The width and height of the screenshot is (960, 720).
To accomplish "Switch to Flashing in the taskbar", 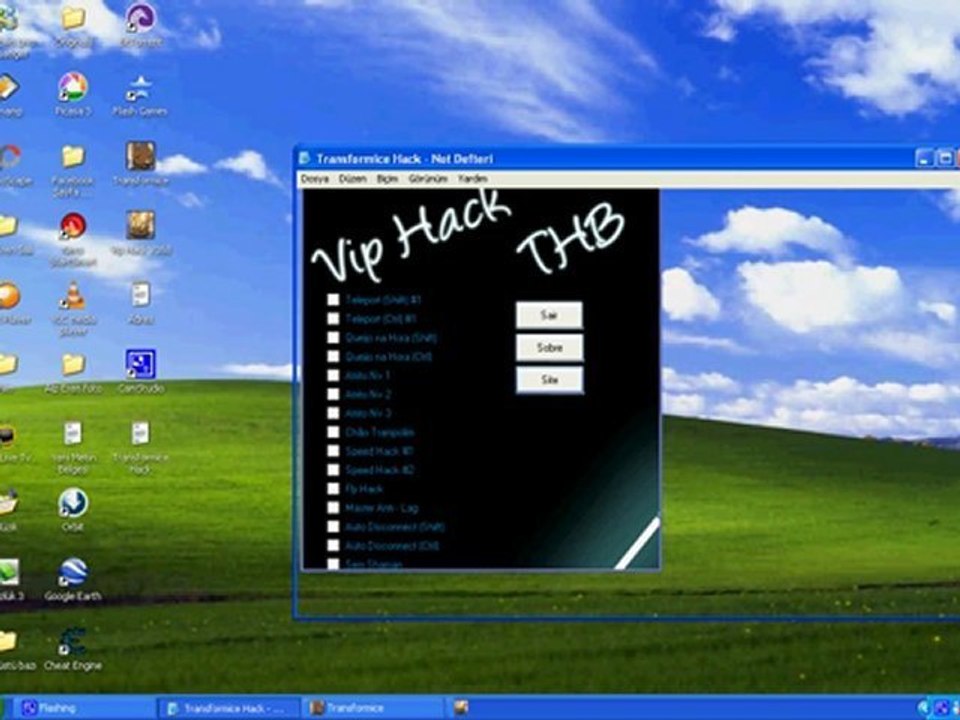I will tap(83, 708).
